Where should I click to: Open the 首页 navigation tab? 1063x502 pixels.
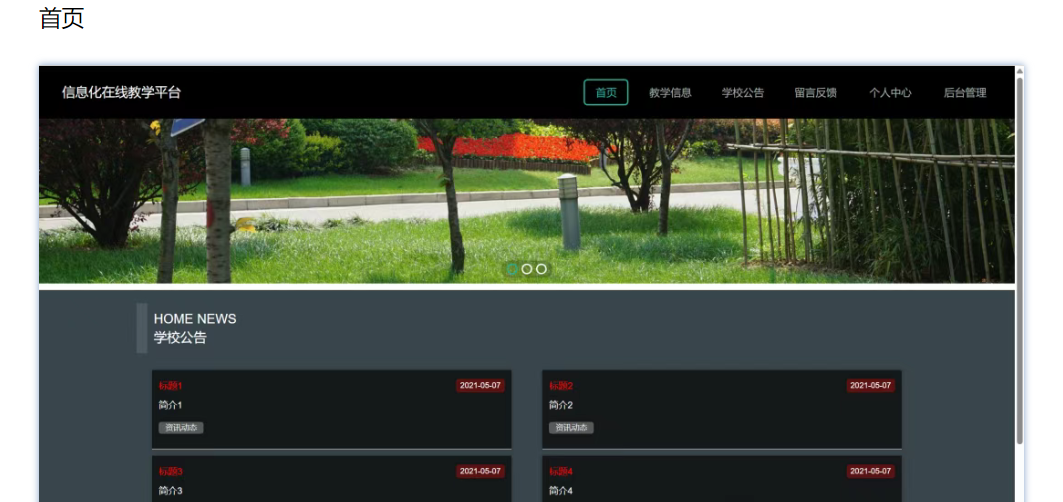pyautogui.click(x=605, y=93)
